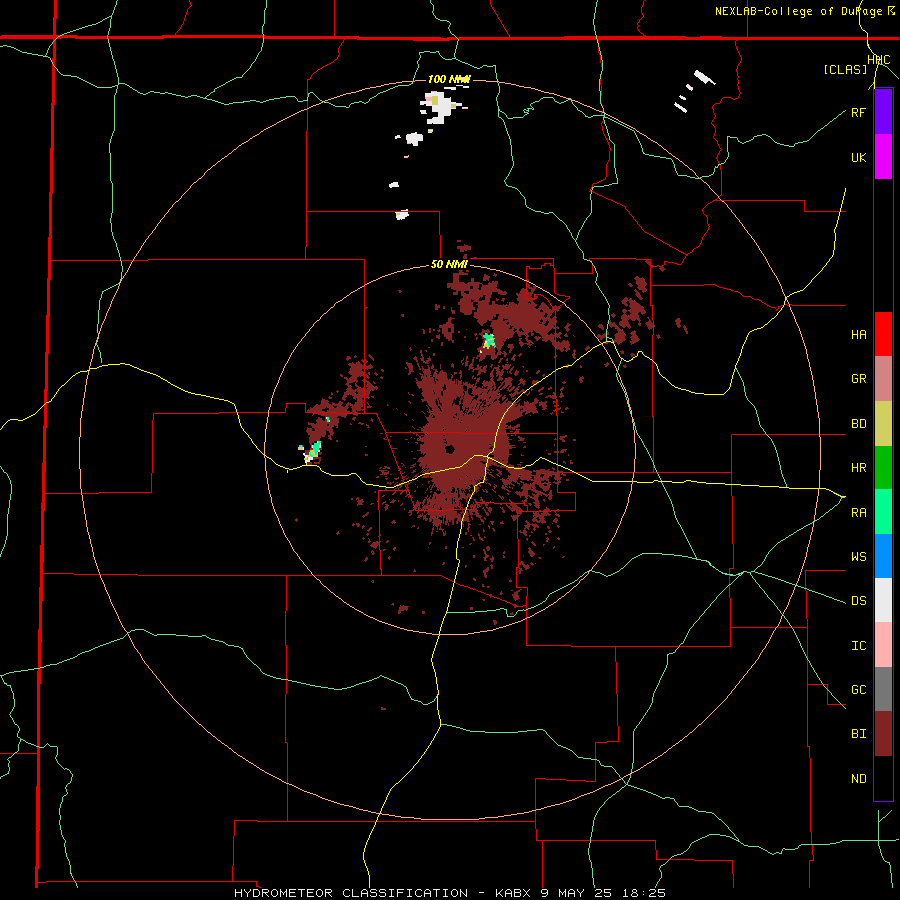Select the GR legend label
Image resolution: width=900 pixels, height=900 pixels.
(x=858, y=379)
